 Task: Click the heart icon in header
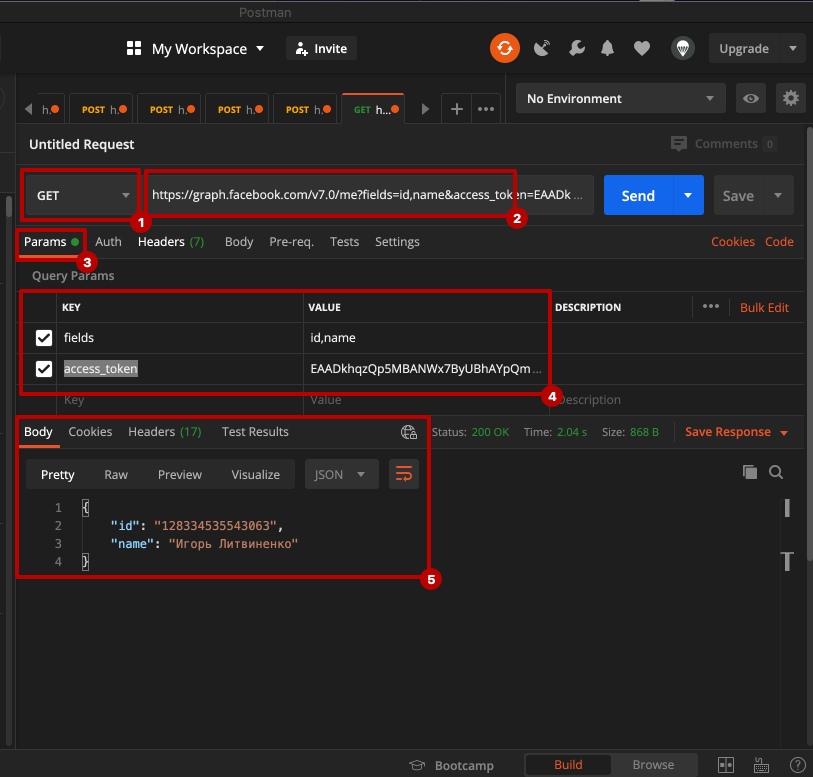click(642, 48)
